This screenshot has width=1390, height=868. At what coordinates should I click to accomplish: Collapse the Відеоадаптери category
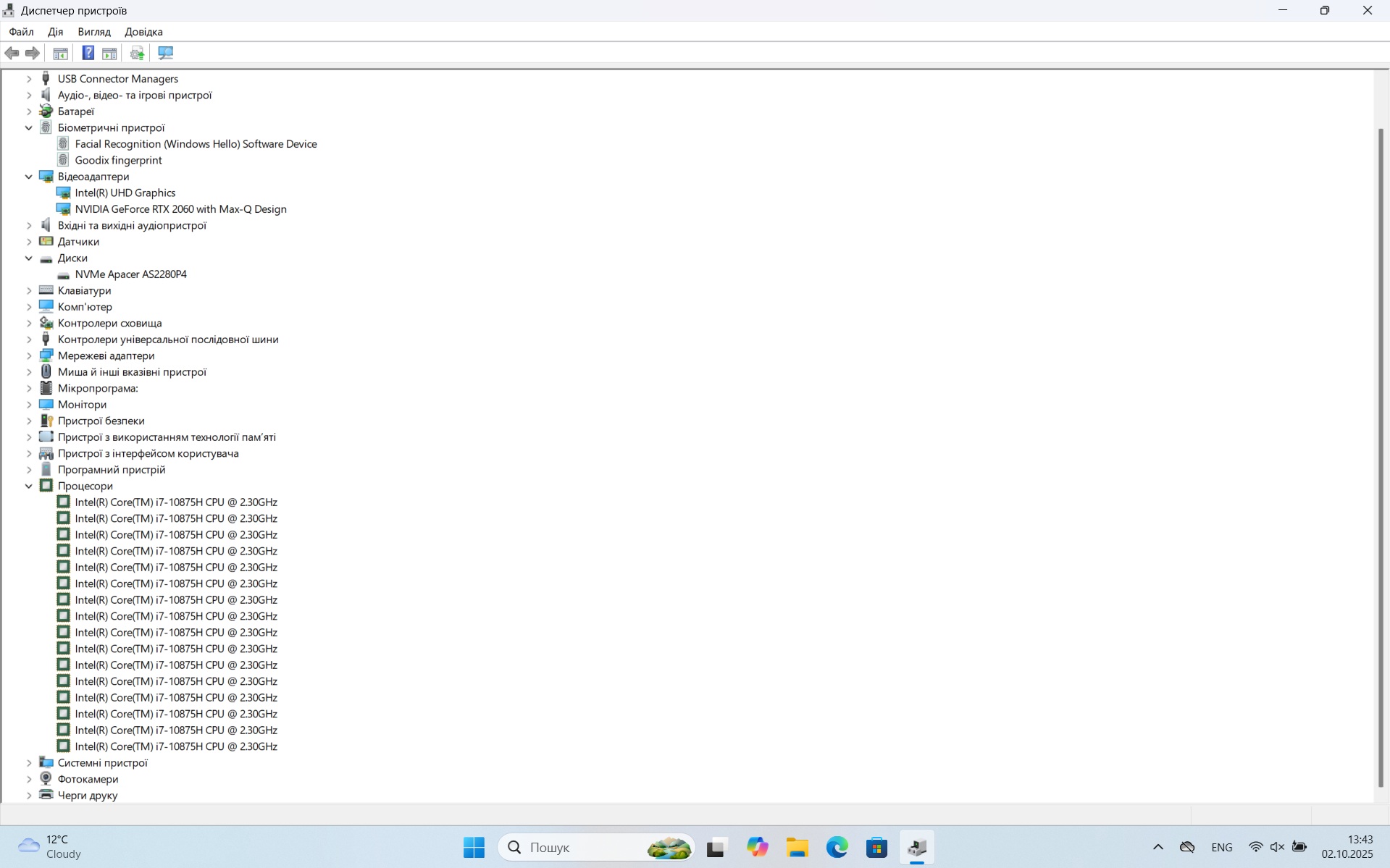click(x=29, y=177)
